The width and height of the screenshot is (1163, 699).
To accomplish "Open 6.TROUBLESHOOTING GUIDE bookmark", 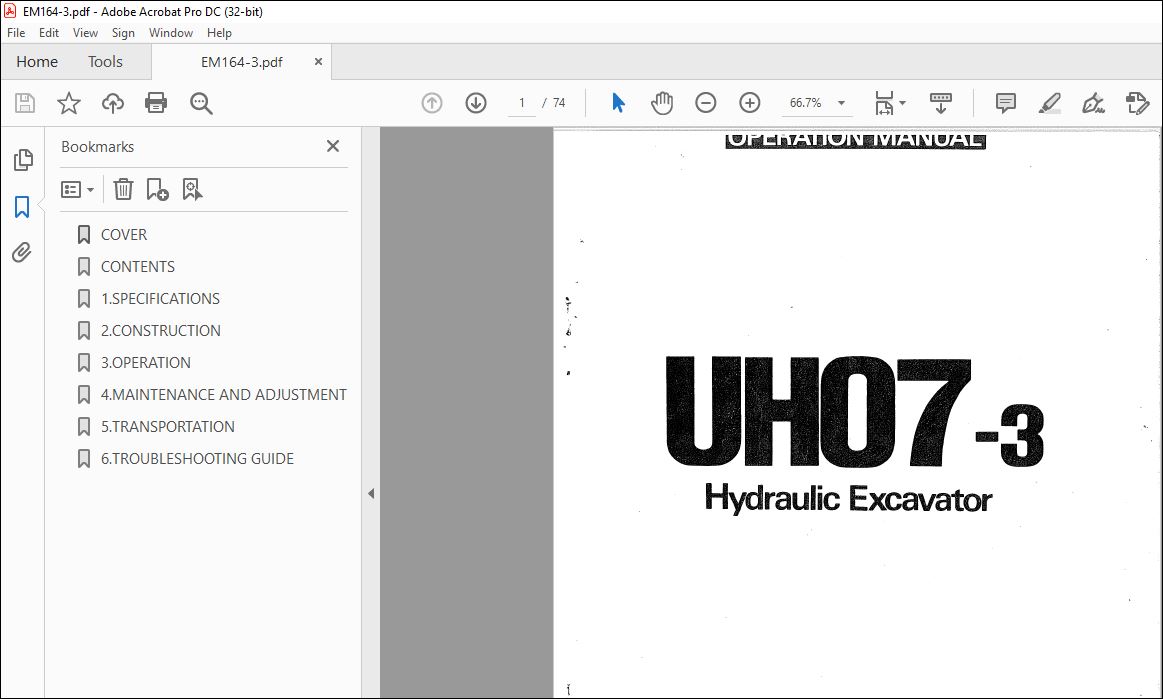I will click(x=197, y=458).
